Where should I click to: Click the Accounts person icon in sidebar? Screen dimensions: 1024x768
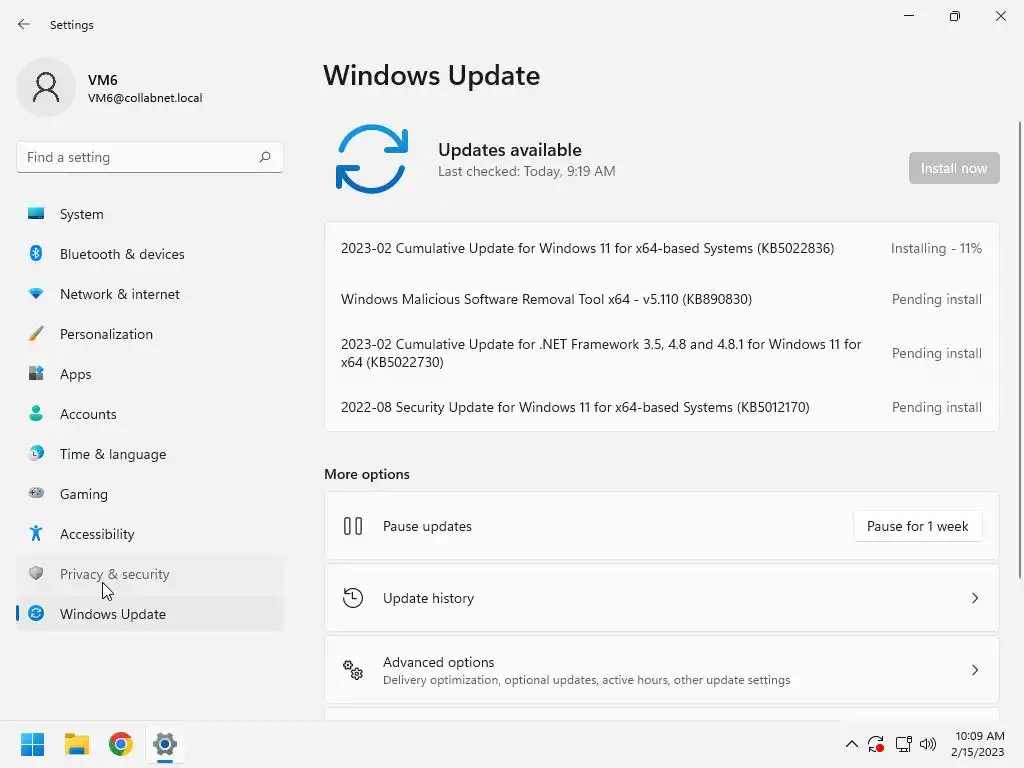pos(36,413)
